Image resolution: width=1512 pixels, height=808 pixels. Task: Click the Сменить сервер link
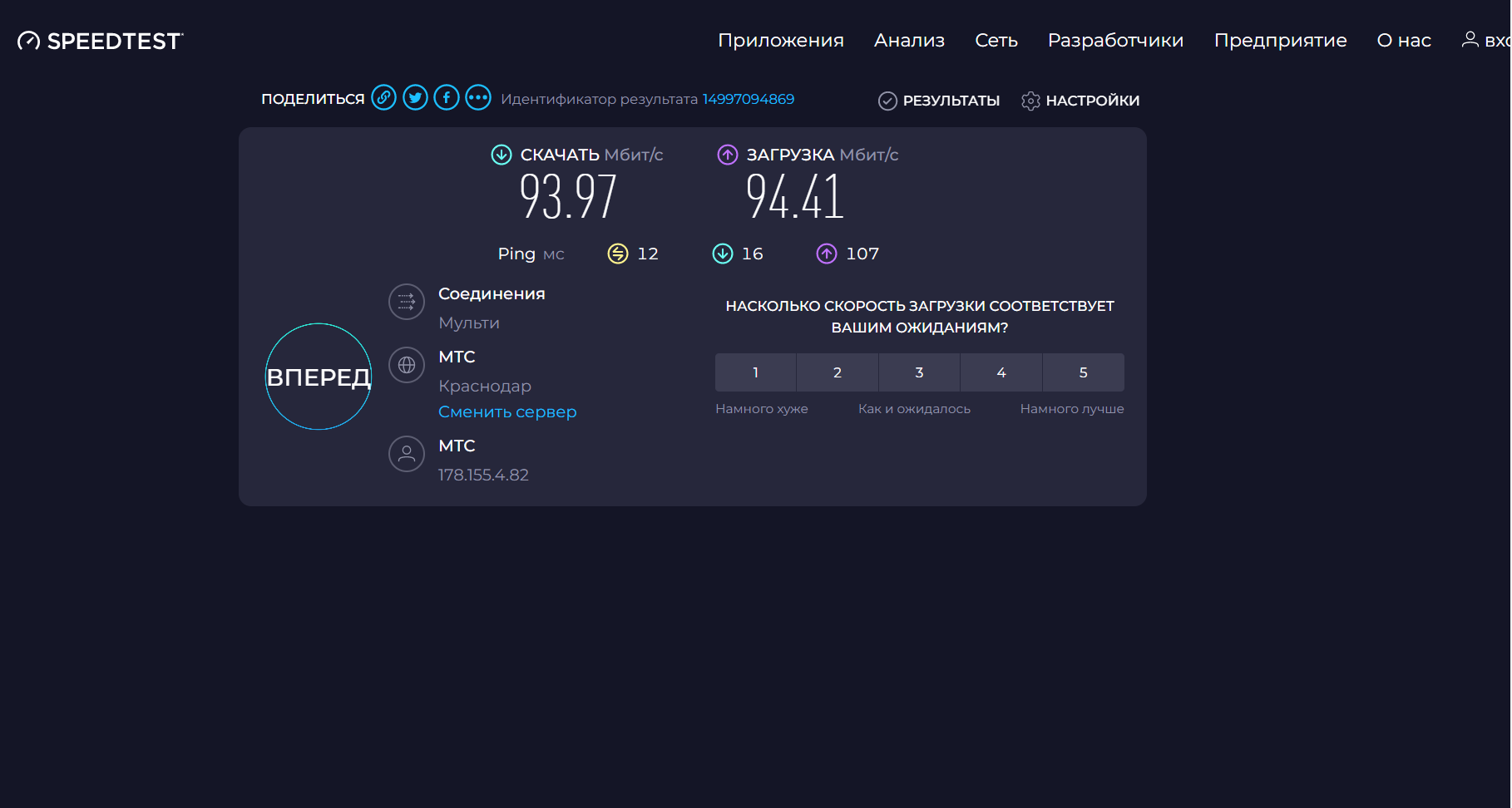click(507, 411)
